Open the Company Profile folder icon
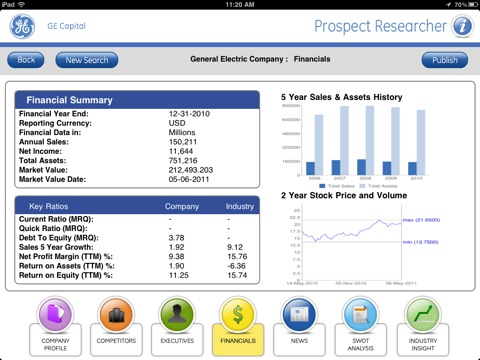Image resolution: width=480 pixels, height=360 pixels. click(55, 314)
